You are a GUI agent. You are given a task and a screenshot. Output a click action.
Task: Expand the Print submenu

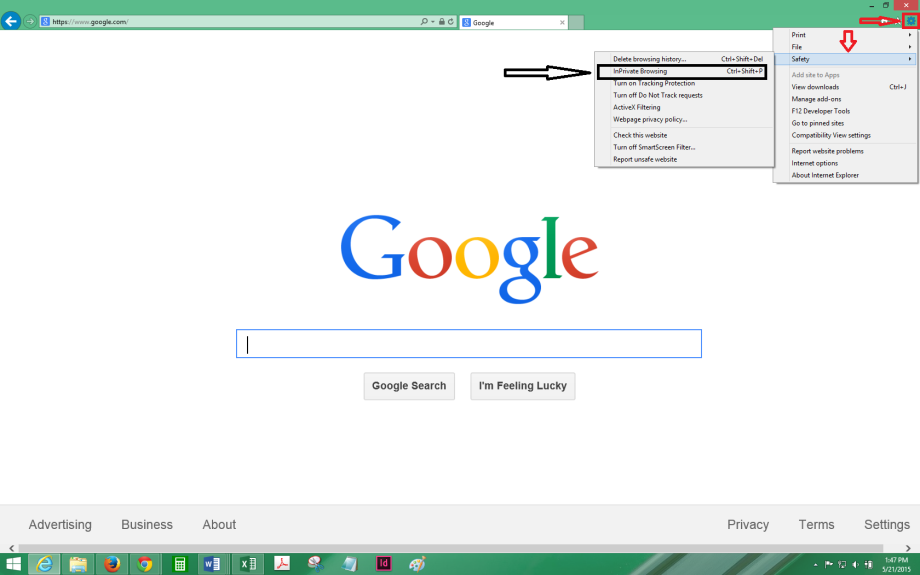pyautogui.click(x=845, y=35)
